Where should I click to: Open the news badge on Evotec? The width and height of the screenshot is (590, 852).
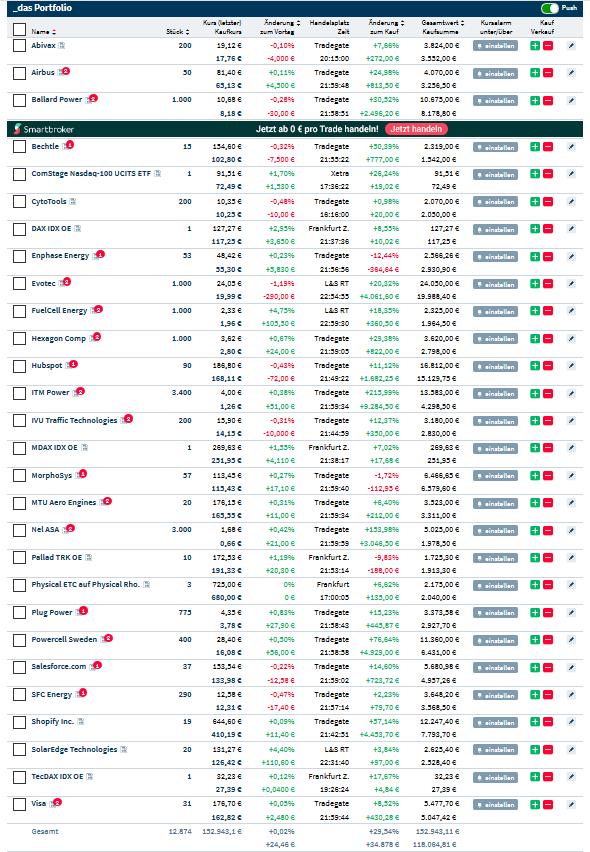(65, 283)
